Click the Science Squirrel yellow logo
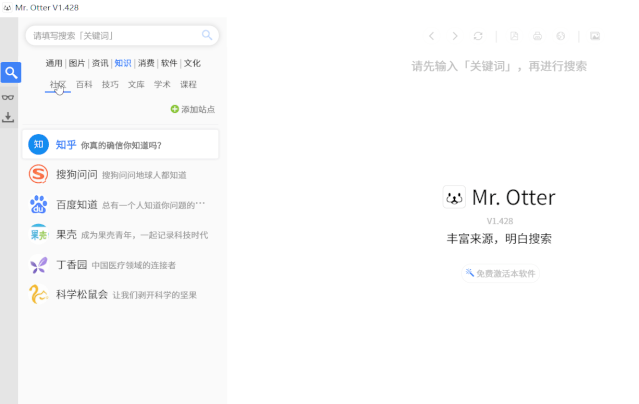This screenshot has width=639, height=404. pos(38,294)
